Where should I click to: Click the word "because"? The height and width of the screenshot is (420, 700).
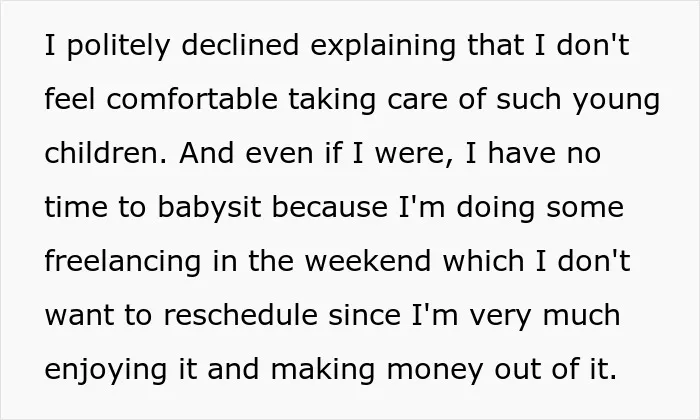(329, 207)
